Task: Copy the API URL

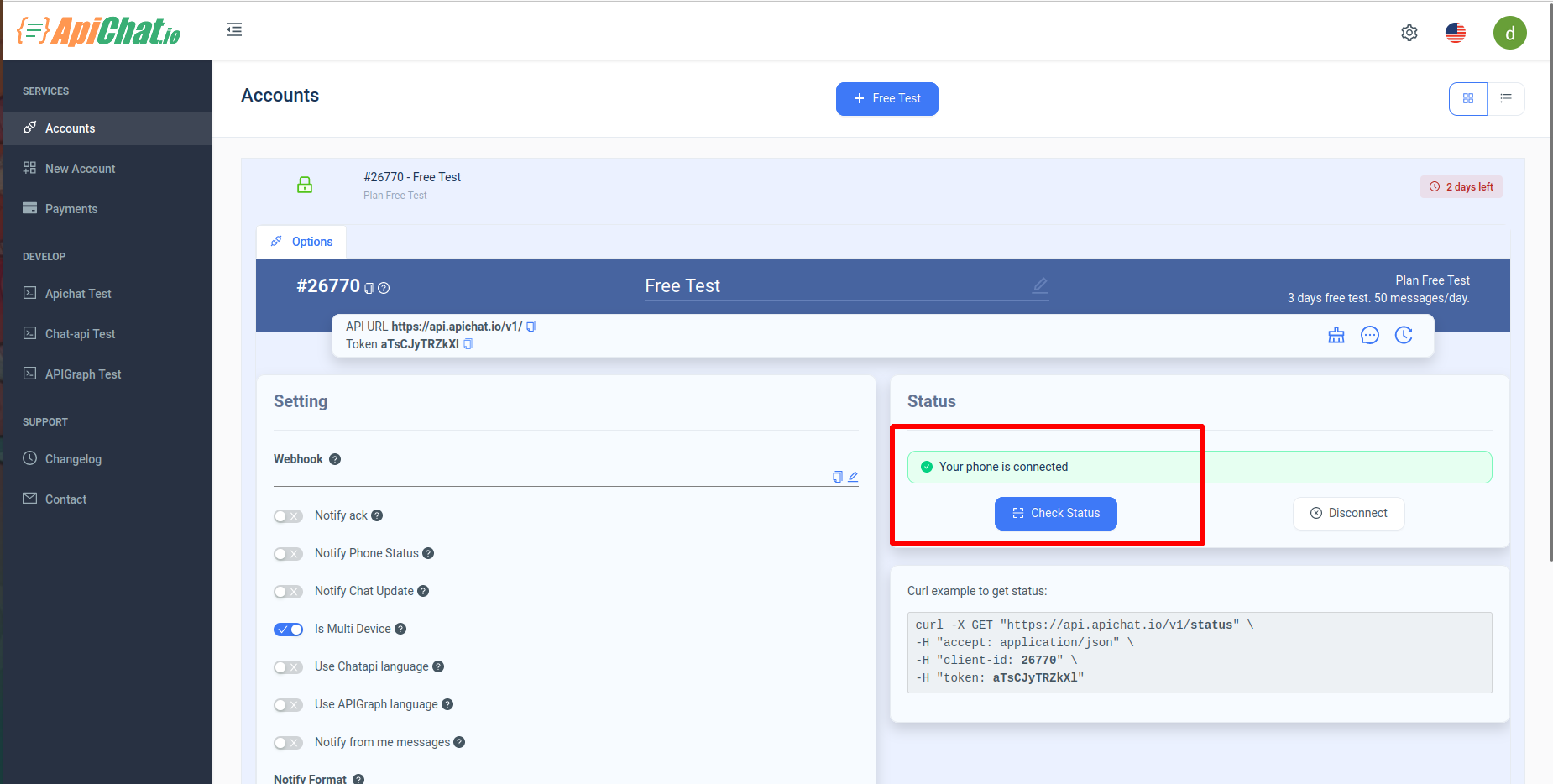Action: [531, 327]
